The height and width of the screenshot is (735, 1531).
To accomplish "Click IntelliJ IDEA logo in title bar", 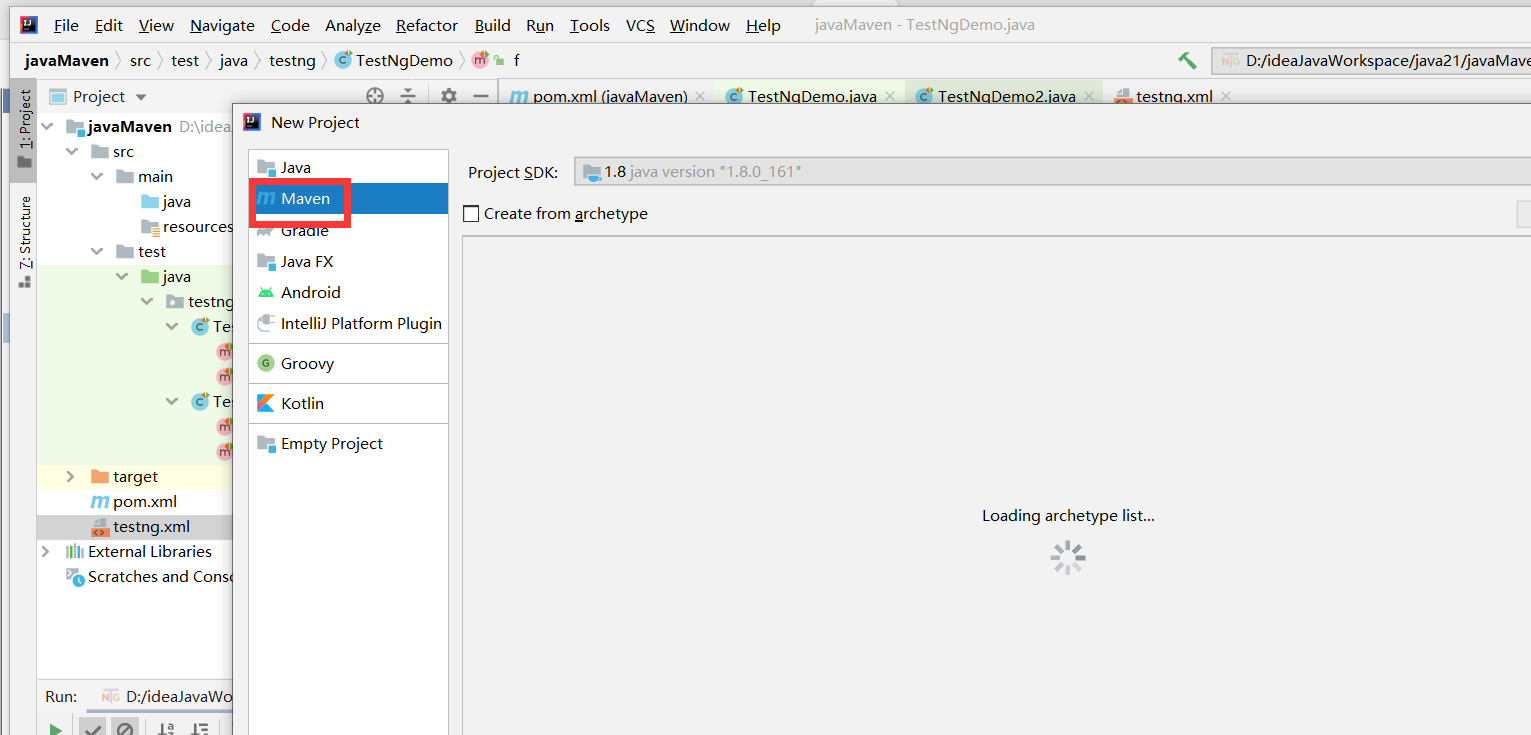I will coord(28,25).
